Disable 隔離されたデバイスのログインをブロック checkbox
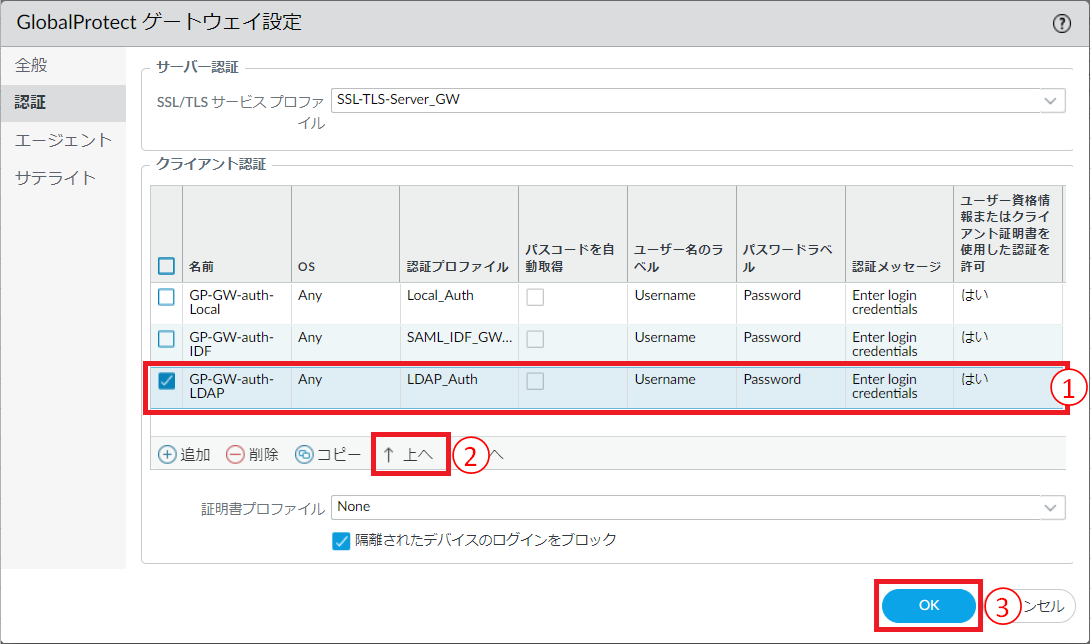 coord(340,541)
